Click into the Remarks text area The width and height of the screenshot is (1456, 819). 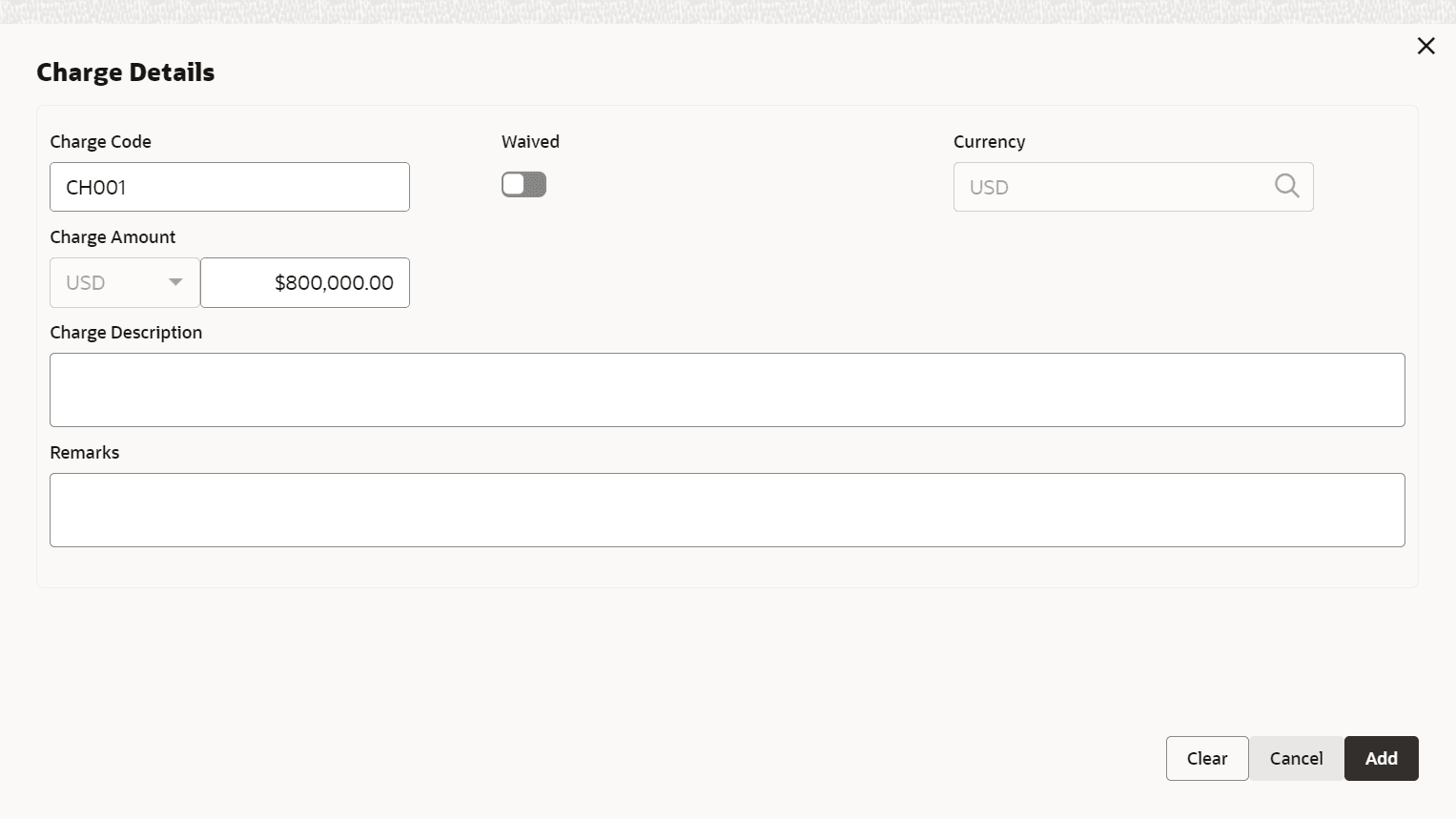coord(728,510)
